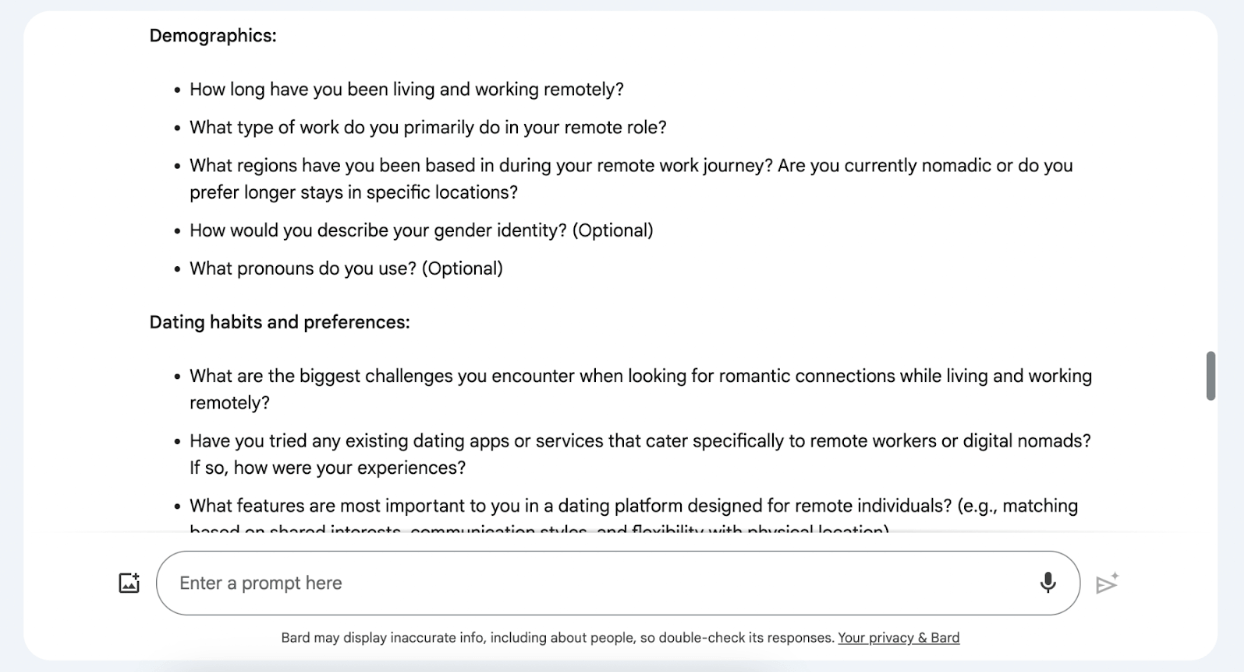
Task: Click the plus badge on the send icon
Action: pyautogui.click(x=1115, y=574)
